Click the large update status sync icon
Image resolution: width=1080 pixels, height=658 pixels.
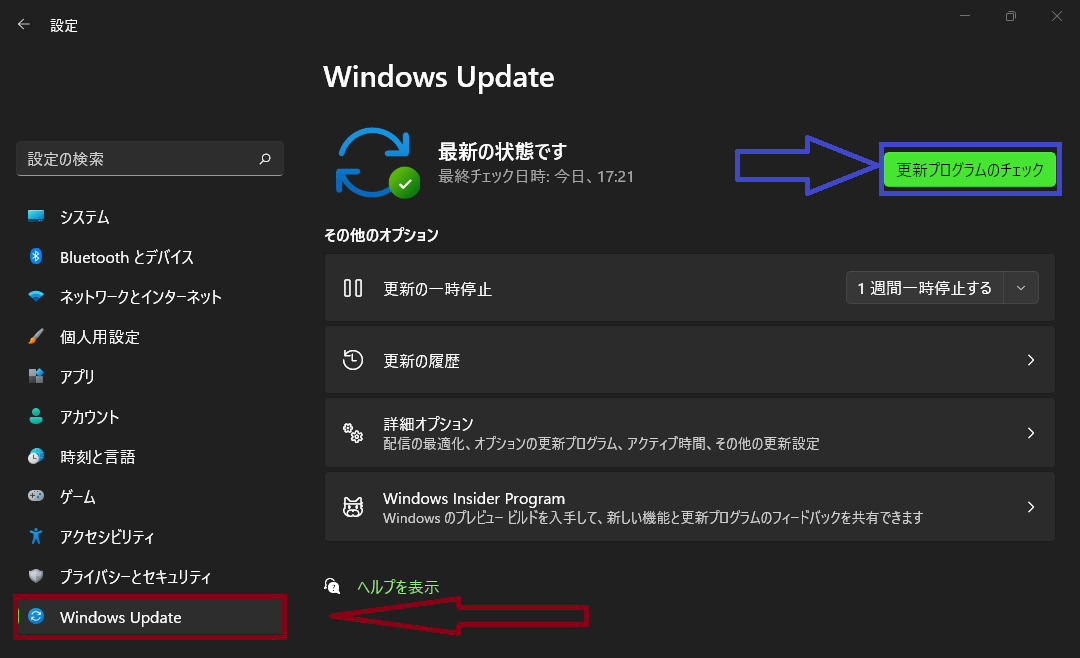[x=377, y=163]
